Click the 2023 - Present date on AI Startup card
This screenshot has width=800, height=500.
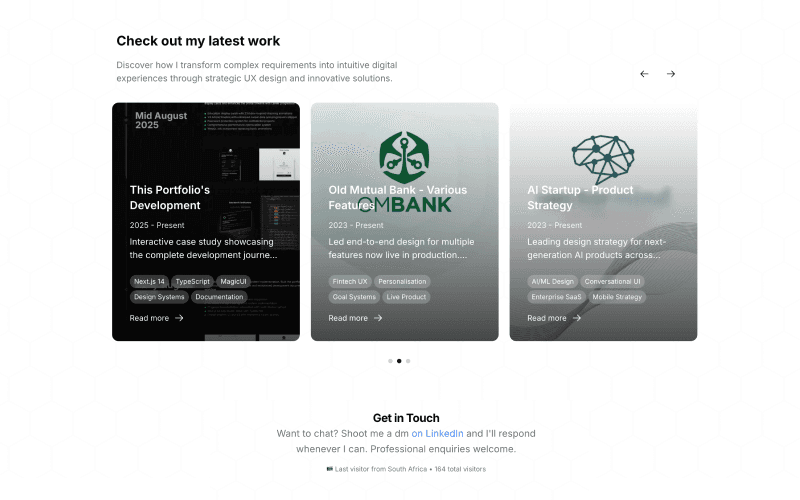pyautogui.click(x=555, y=225)
